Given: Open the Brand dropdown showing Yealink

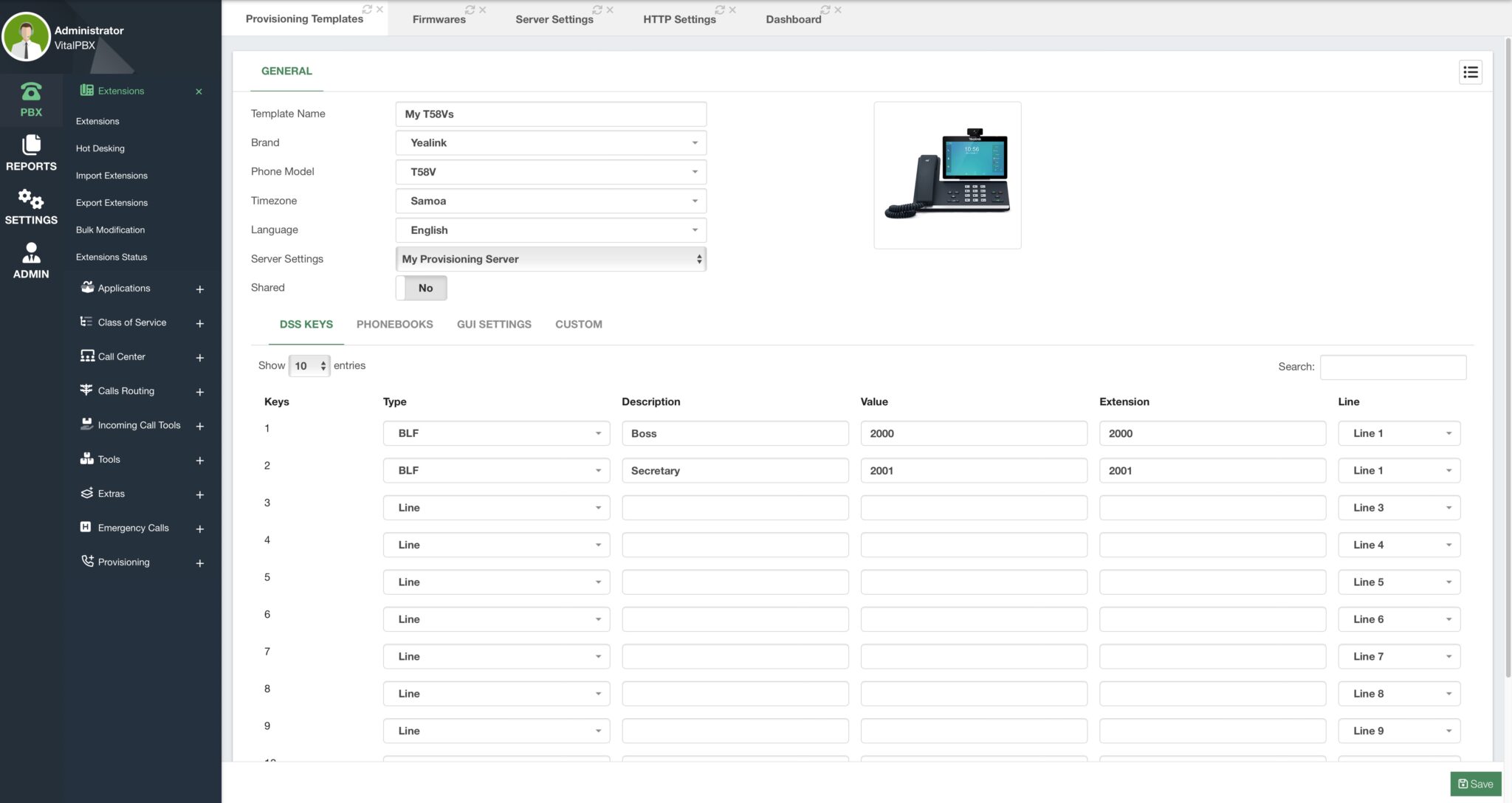Looking at the screenshot, I should (551, 142).
